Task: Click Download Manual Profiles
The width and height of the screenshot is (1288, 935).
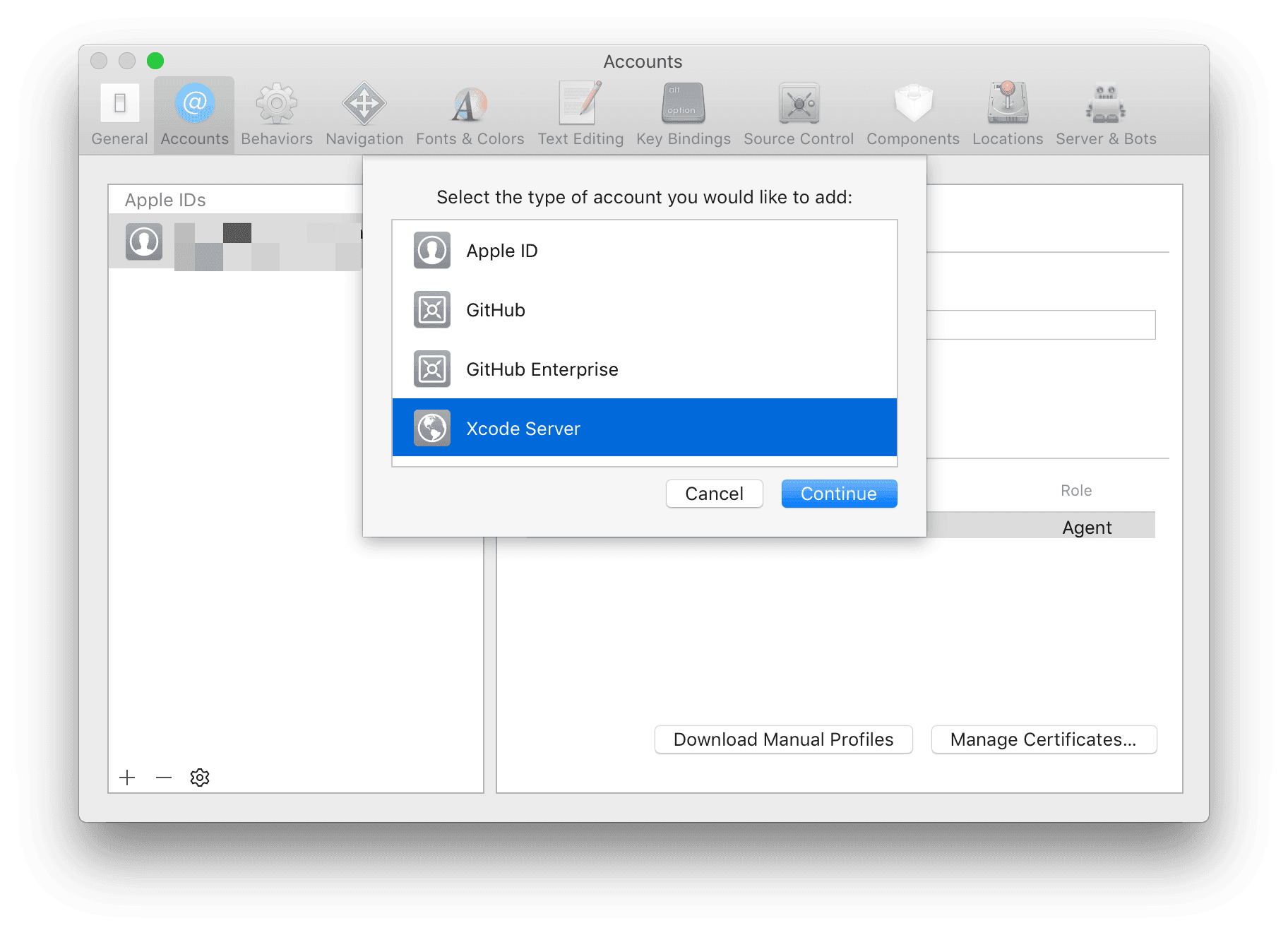Action: tap(783, 739)
